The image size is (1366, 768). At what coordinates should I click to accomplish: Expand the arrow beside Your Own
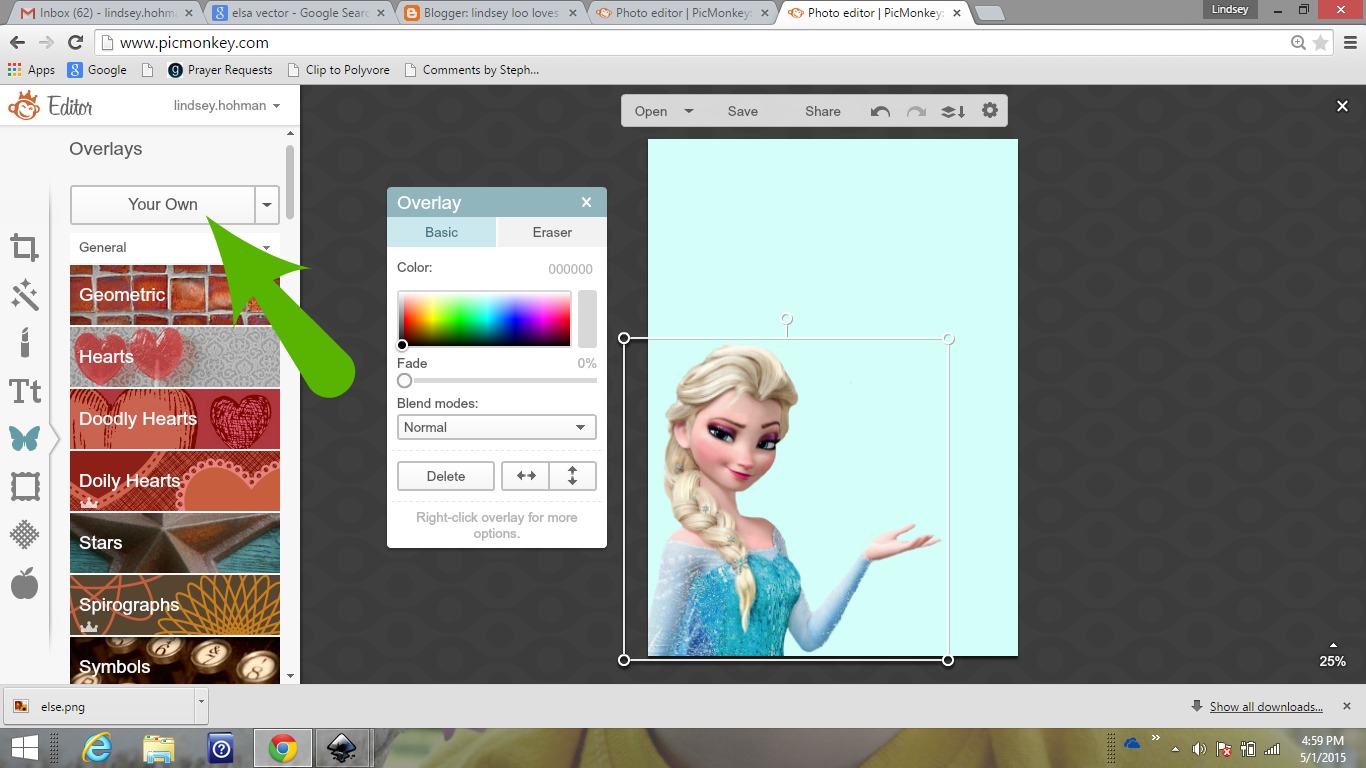pyautogui.click(x=267, y=204)
